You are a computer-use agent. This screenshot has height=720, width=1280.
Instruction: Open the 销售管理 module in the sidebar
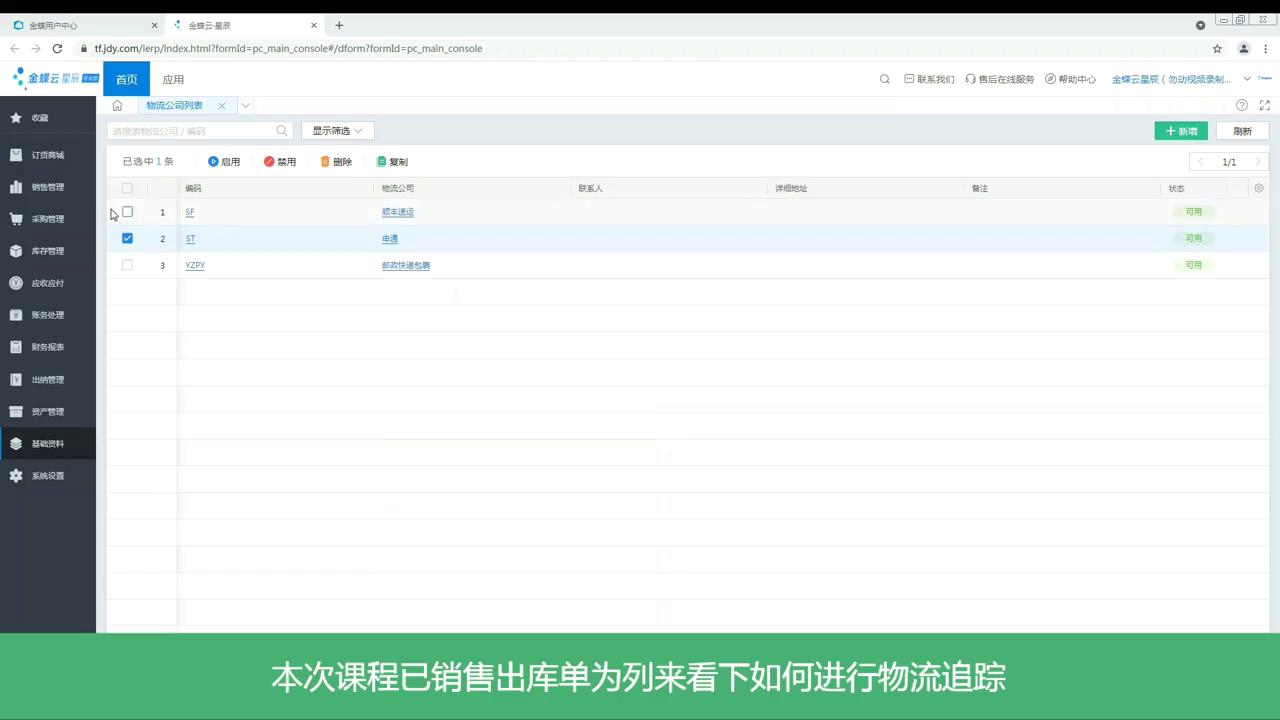tap(47, 186)
